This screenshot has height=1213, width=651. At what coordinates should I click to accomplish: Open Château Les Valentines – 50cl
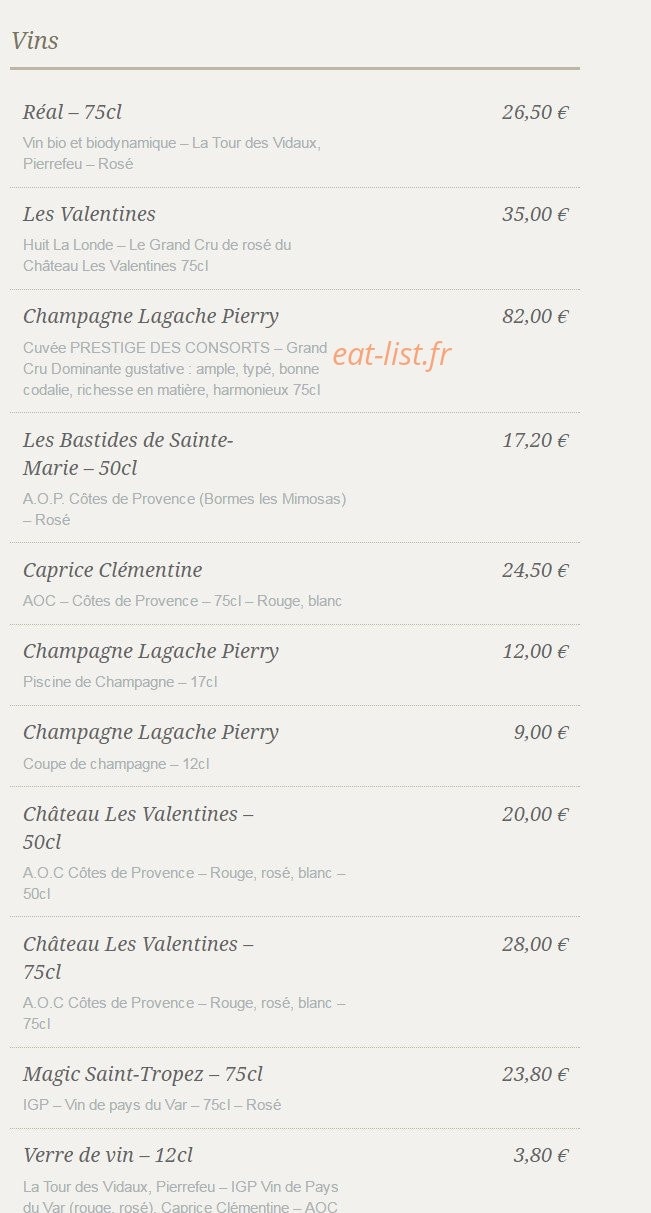(138, 828)
